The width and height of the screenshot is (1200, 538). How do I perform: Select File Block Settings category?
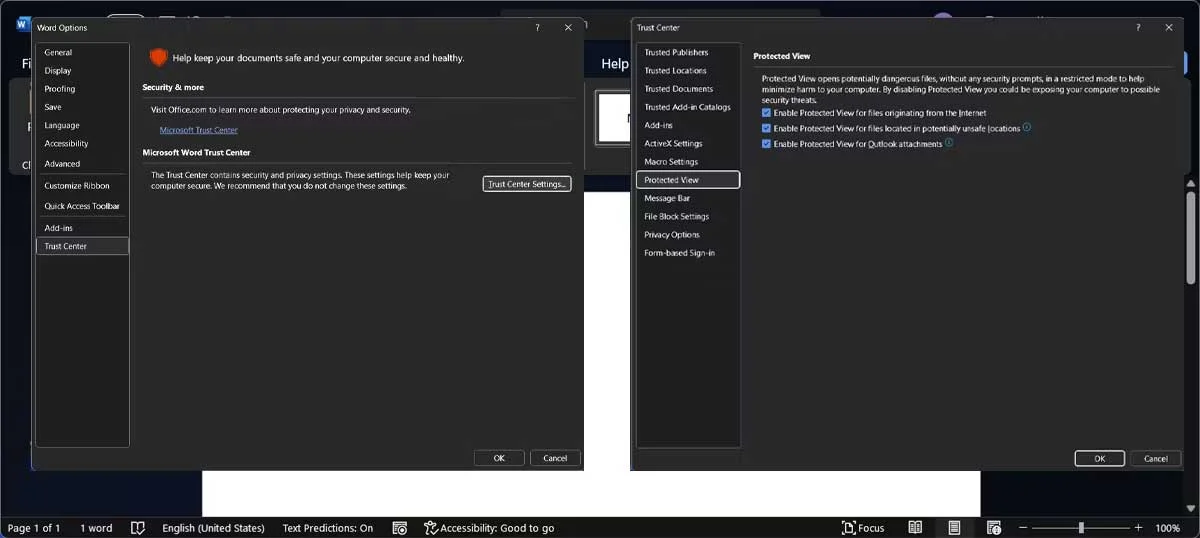[x=676, y=216]
